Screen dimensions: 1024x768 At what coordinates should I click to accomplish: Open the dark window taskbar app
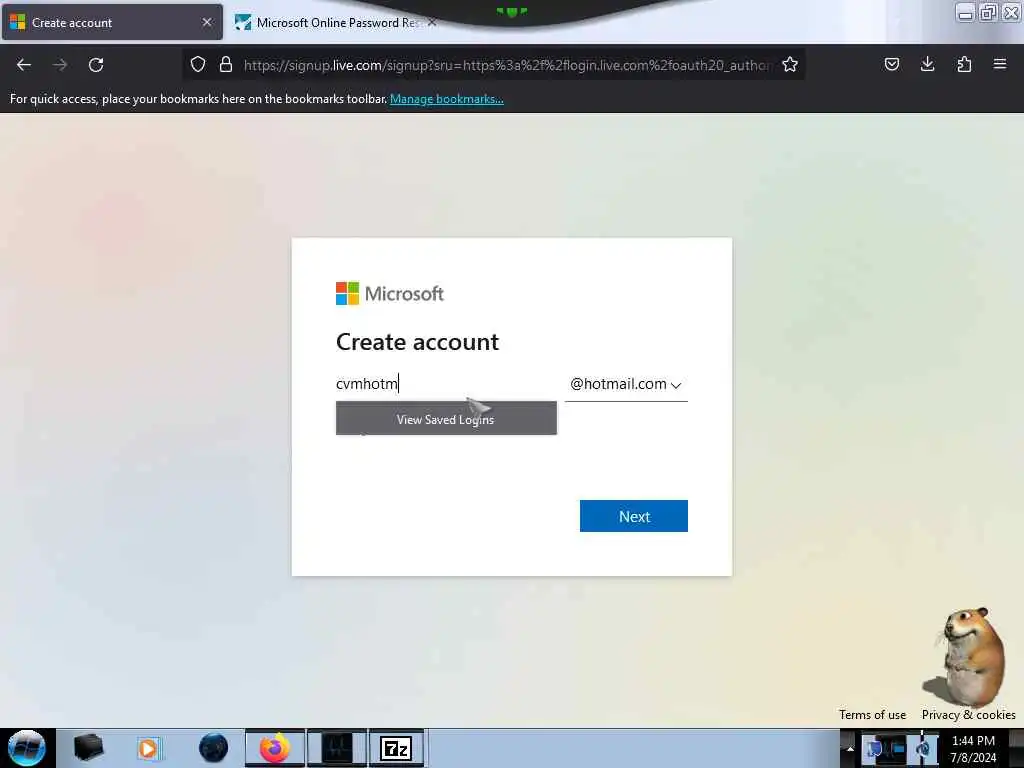(x=337, y=748)
